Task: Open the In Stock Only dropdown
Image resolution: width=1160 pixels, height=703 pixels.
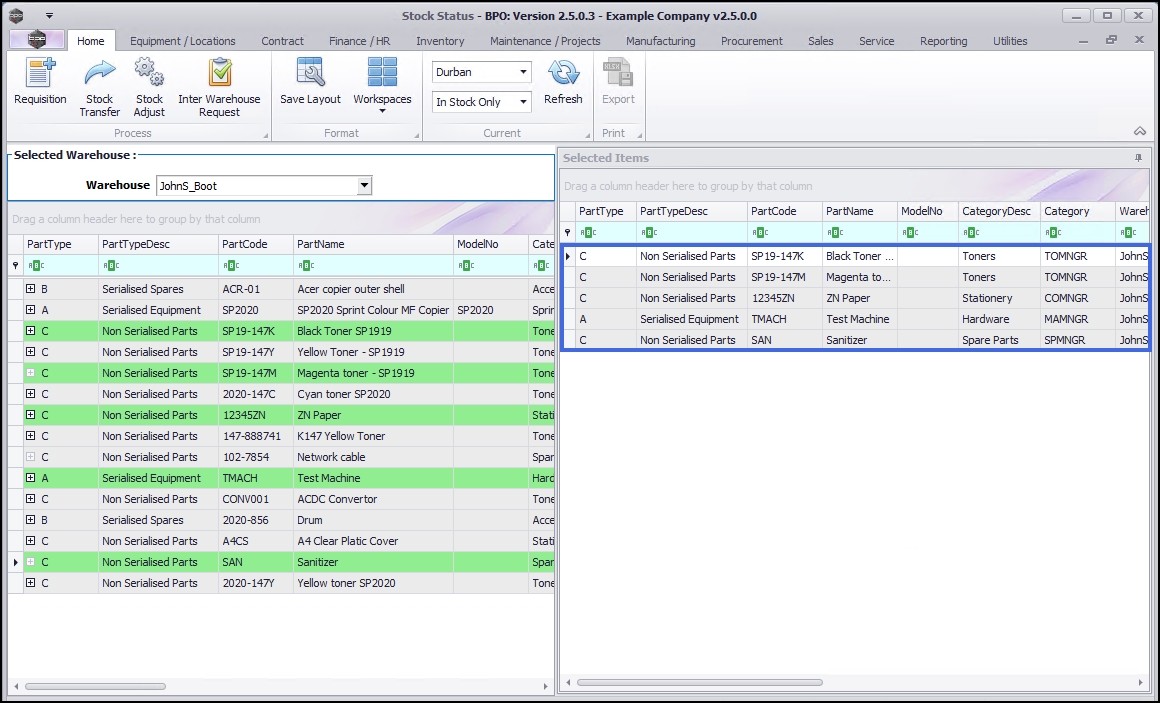Action: (524, 102)
